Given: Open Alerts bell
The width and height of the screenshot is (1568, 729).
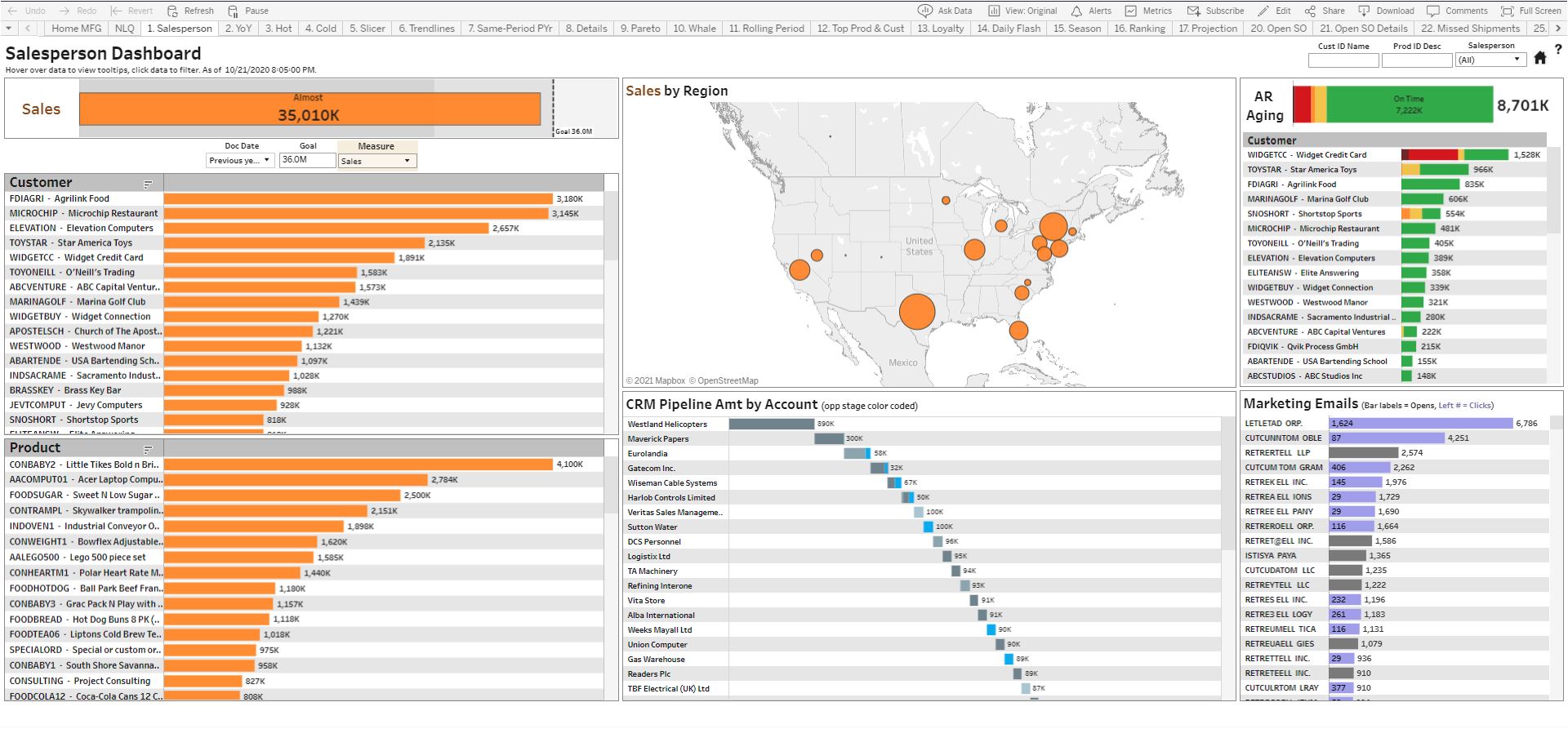Looking at the screenshot, I should pos(1091,11).
